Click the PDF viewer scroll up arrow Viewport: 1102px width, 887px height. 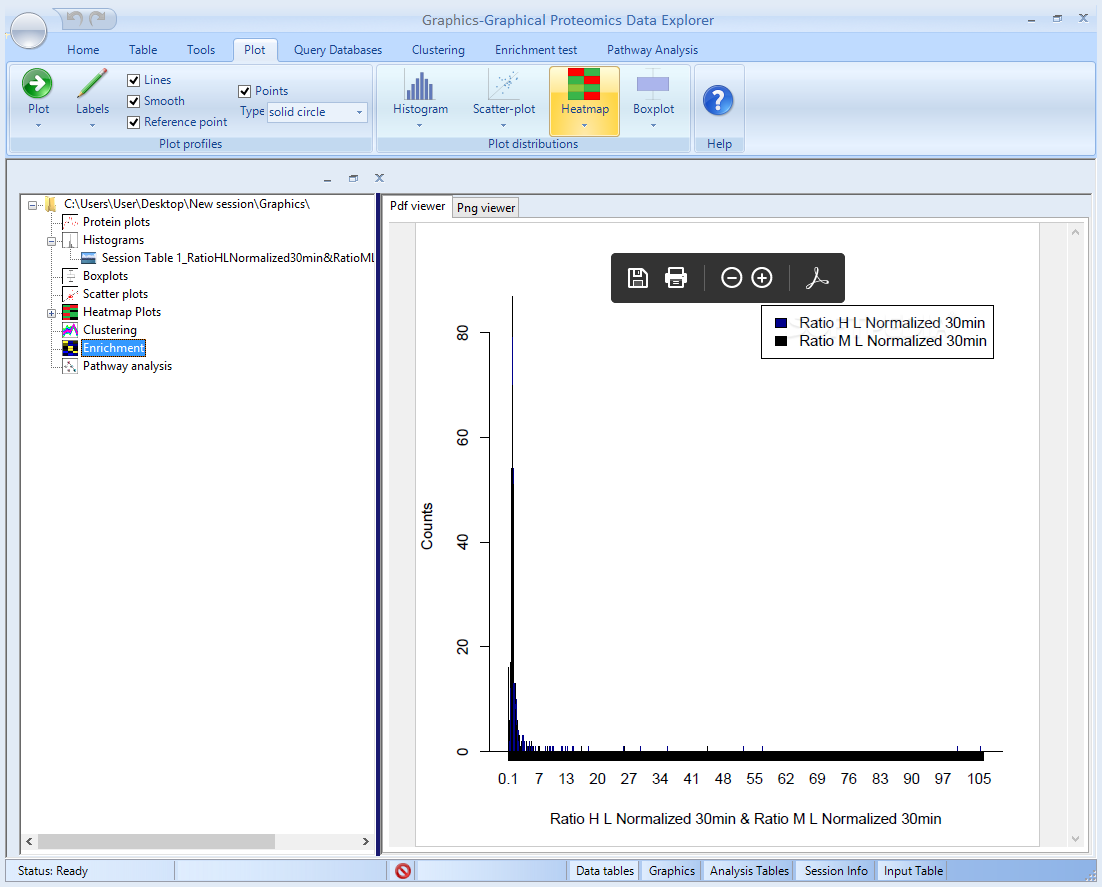1075,232
